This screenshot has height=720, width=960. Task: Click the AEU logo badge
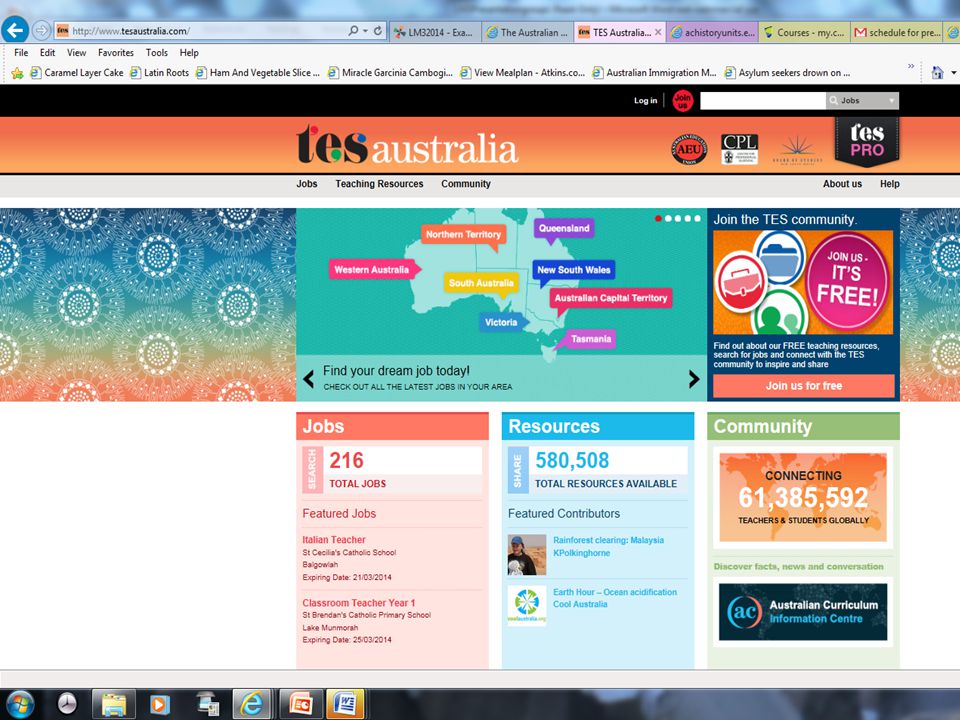689,149
